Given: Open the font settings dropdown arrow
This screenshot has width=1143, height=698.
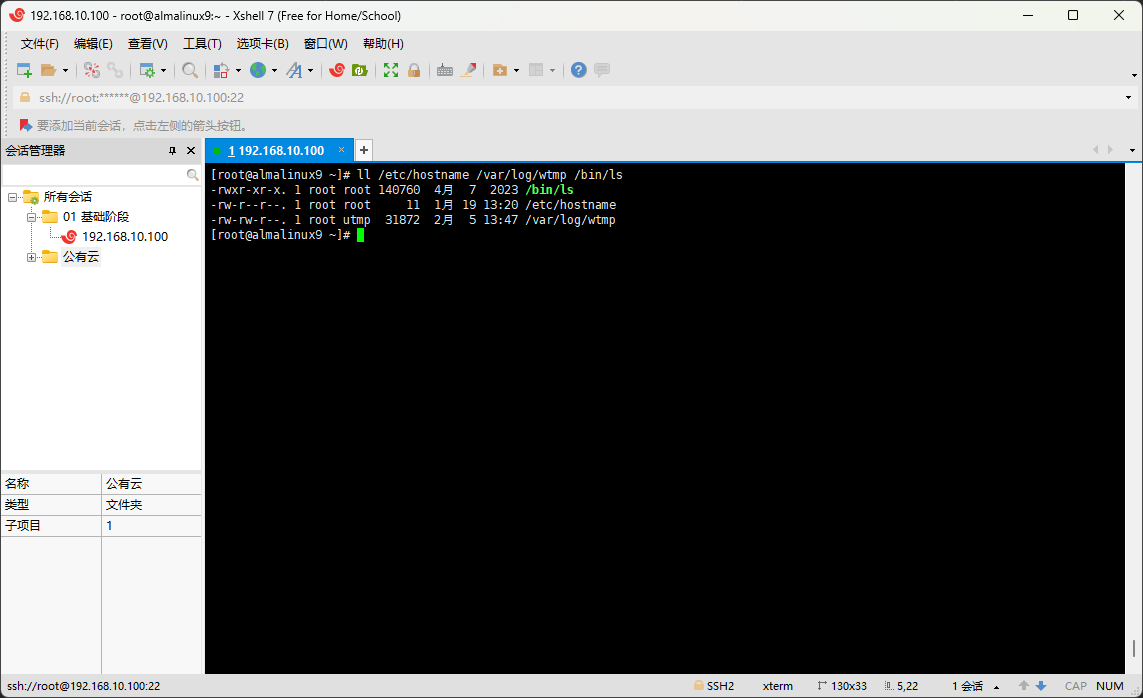Looking at the screenshot, I should [x=311, y=70].
